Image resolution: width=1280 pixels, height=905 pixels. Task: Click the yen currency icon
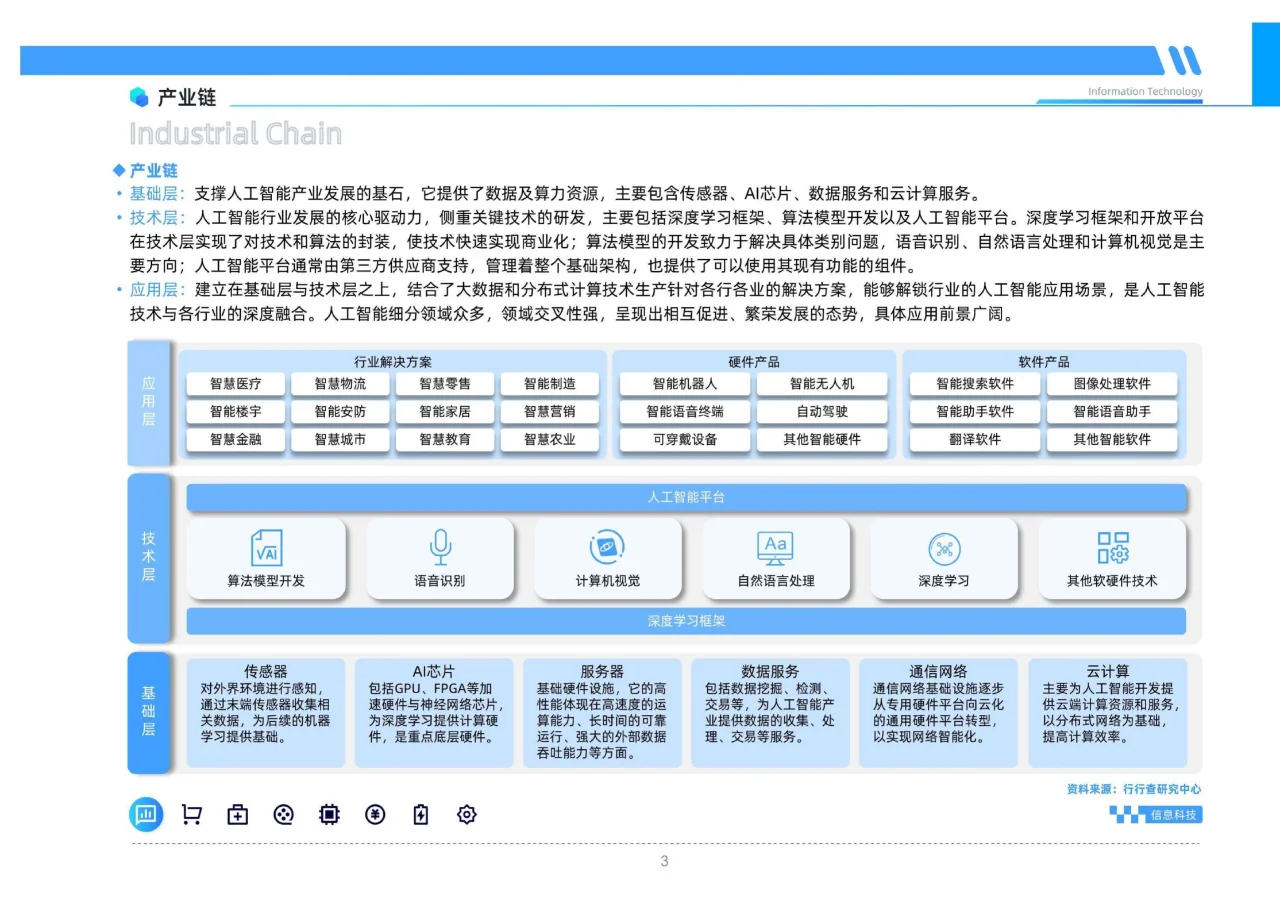point(375,815)
